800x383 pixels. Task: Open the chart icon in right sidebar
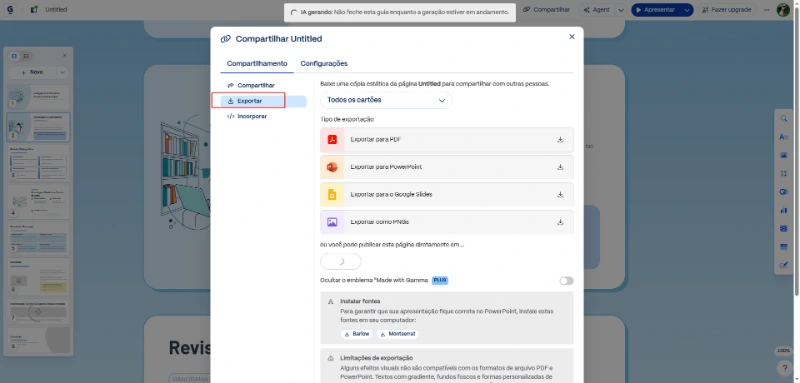pyautogui.click(x=784, y=210)
